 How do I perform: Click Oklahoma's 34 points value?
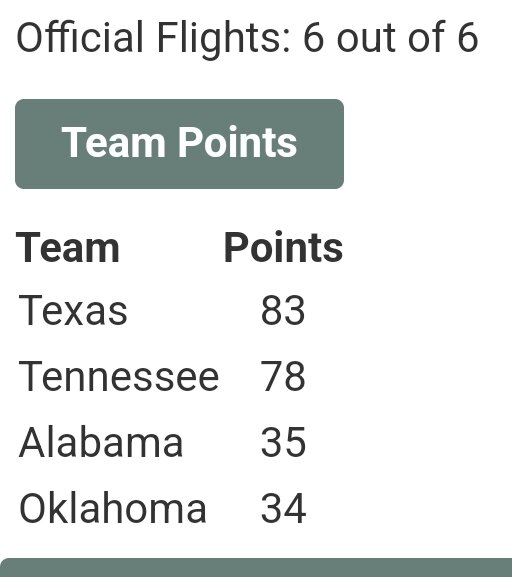coord(283,508)
